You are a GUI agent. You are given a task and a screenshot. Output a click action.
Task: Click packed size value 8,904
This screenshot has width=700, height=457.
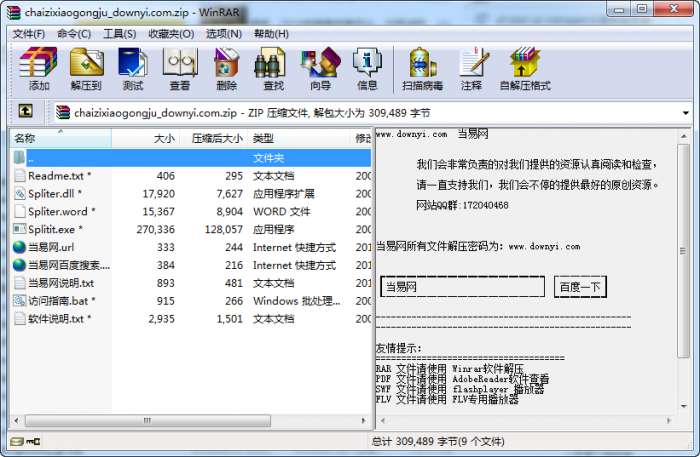[x=229, y=212]
